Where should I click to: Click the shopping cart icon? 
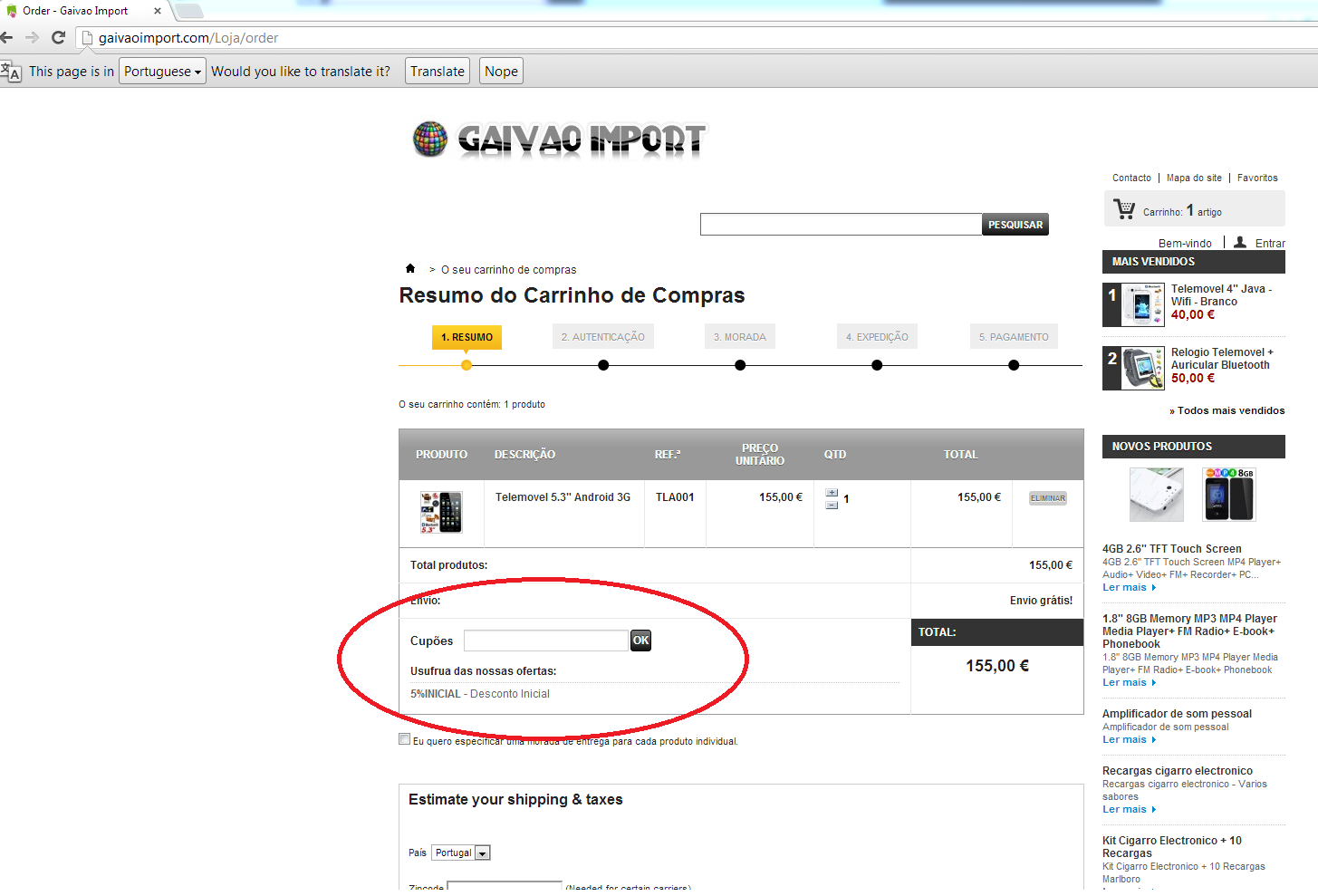tap(1124, 209)
